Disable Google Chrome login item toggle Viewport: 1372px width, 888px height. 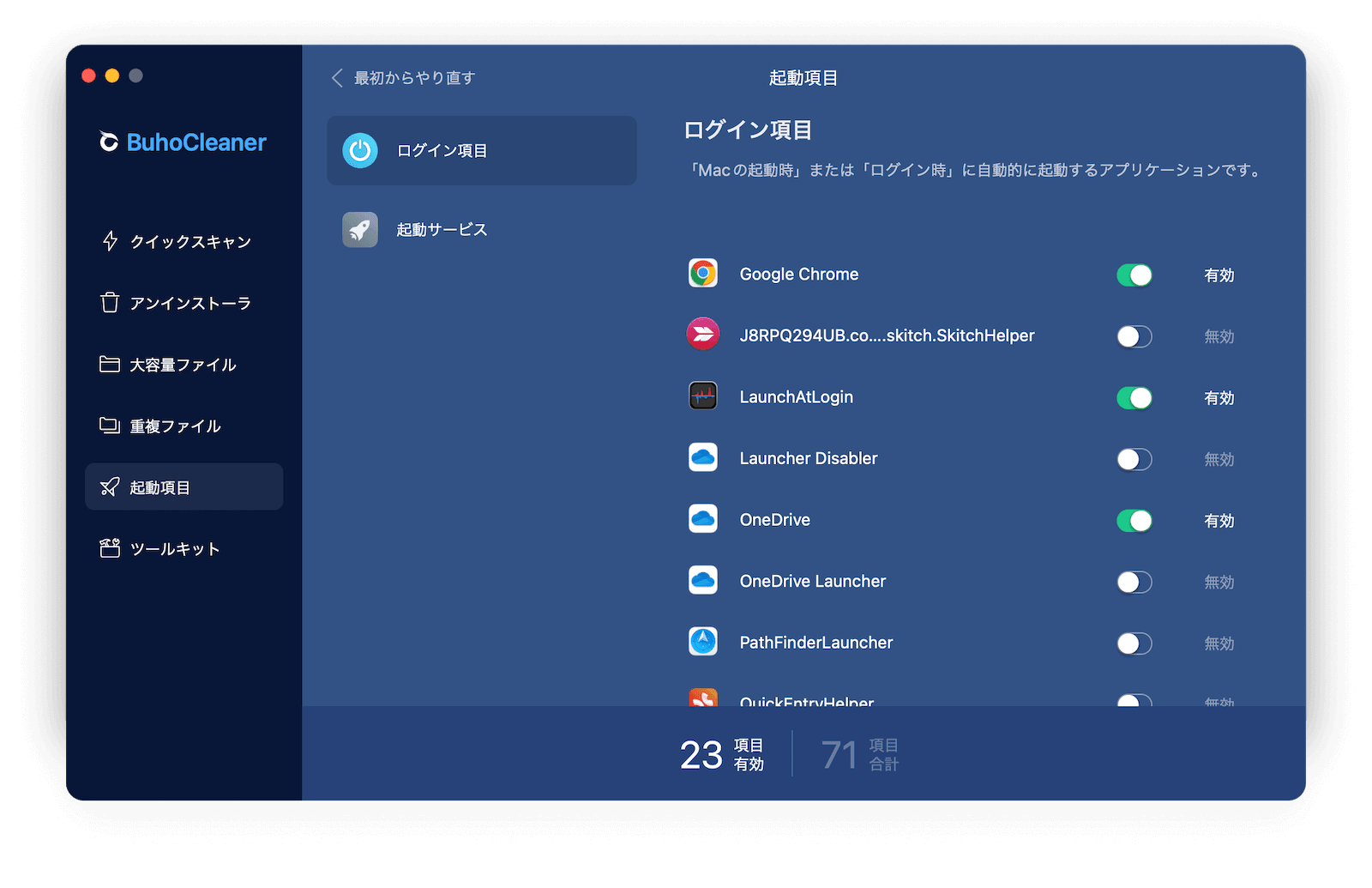pos(1134,275)
